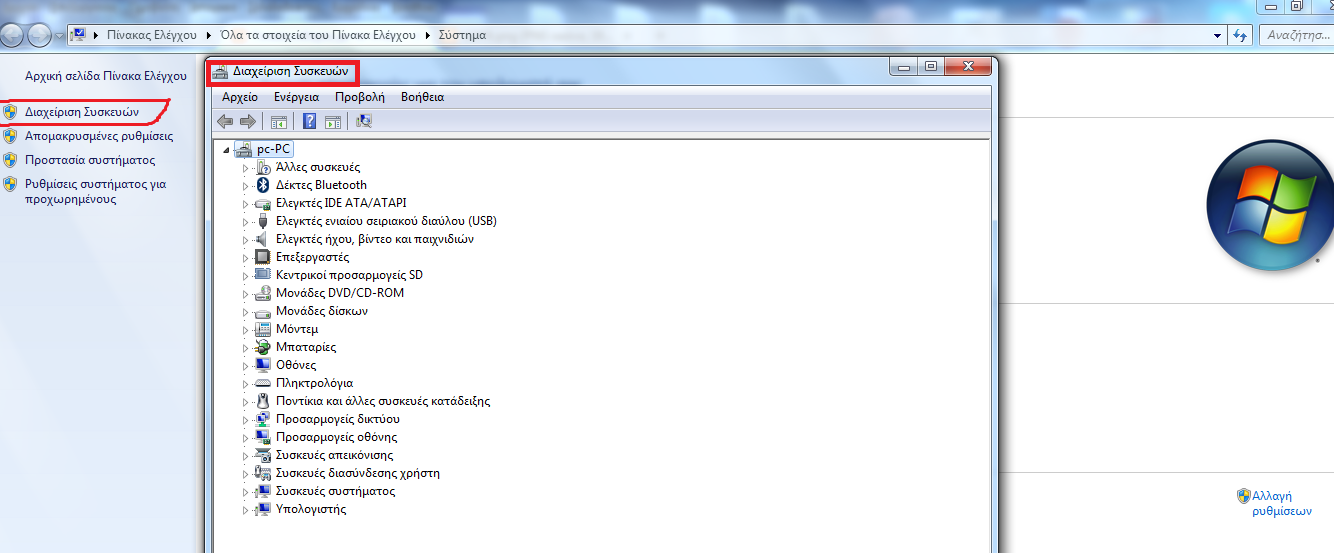Click the processor icon beside Επεξεργαστές

click(263, 257)
